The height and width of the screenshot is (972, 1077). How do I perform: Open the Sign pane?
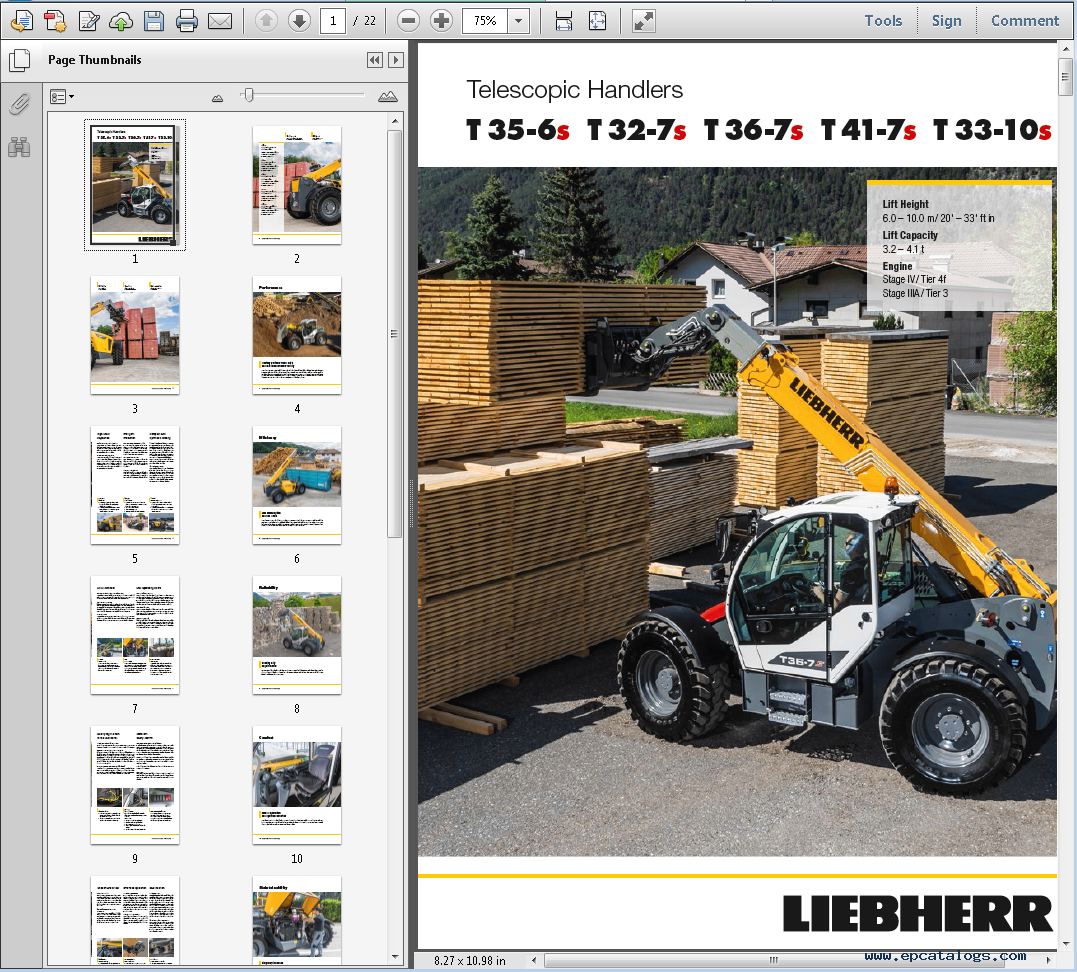946,21
